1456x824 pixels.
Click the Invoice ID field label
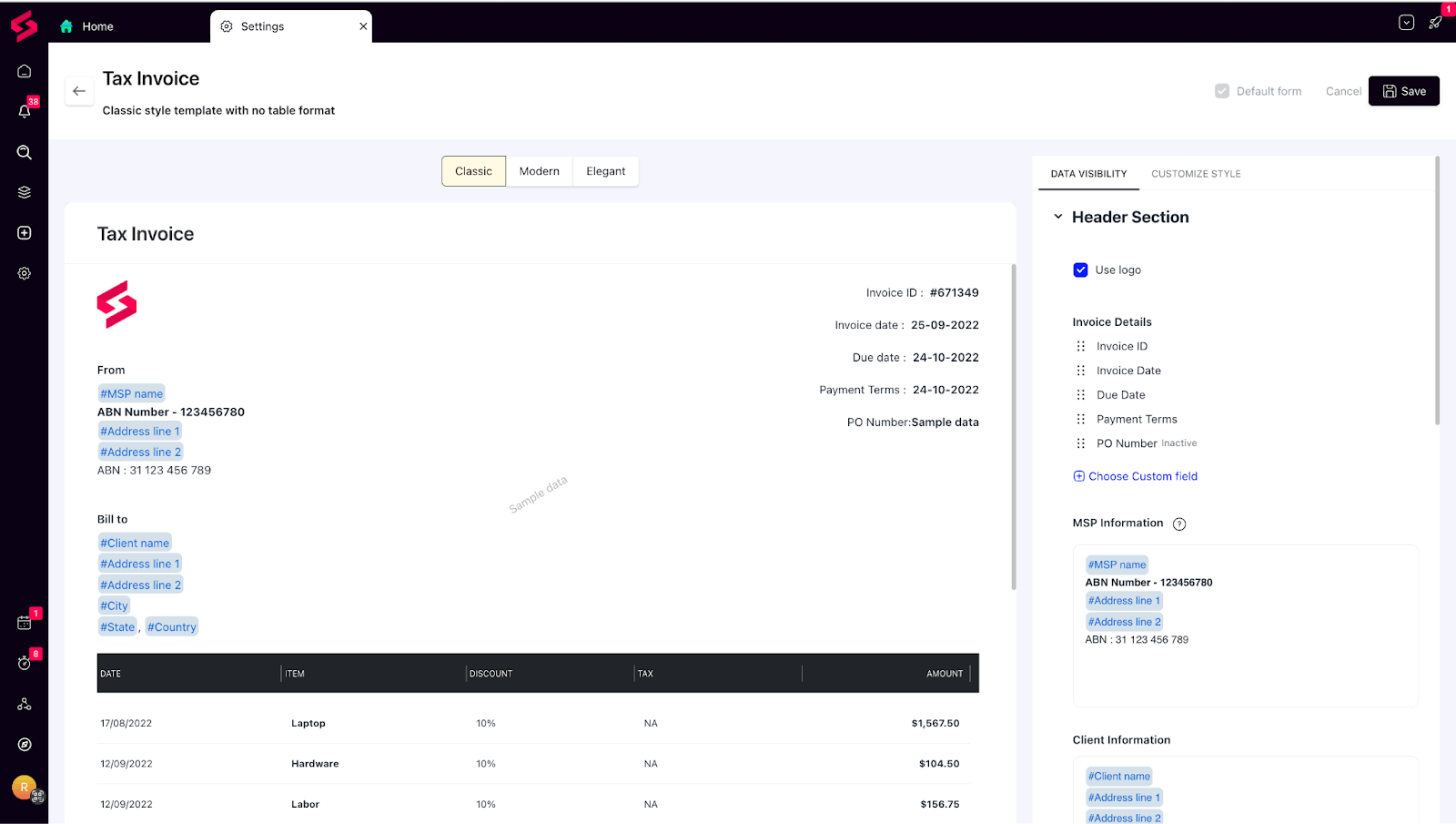(x=1122, y=346)
